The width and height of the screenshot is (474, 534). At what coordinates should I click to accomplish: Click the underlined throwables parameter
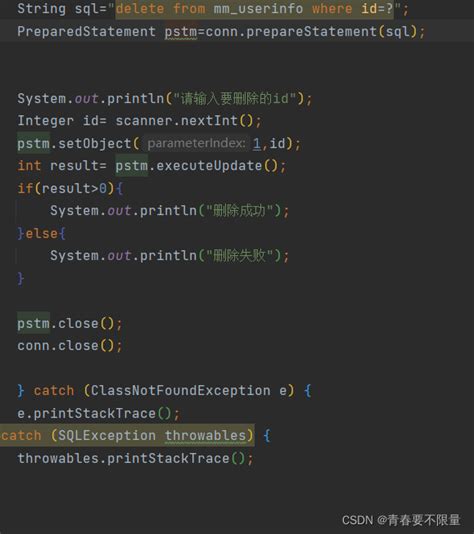click(x=205, y=435)
